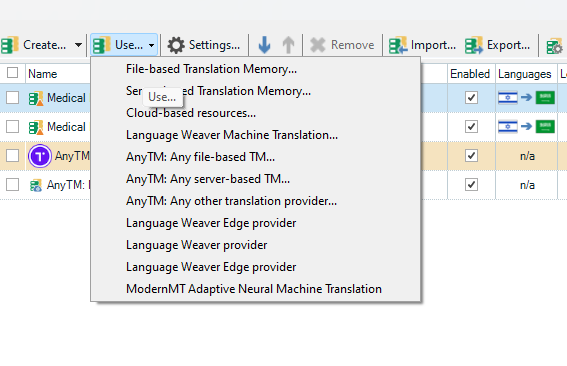Image resolution: width=567 pixels, height=366 pixels.
Task: Click the Export toolbar button
Action: (497, 45)
